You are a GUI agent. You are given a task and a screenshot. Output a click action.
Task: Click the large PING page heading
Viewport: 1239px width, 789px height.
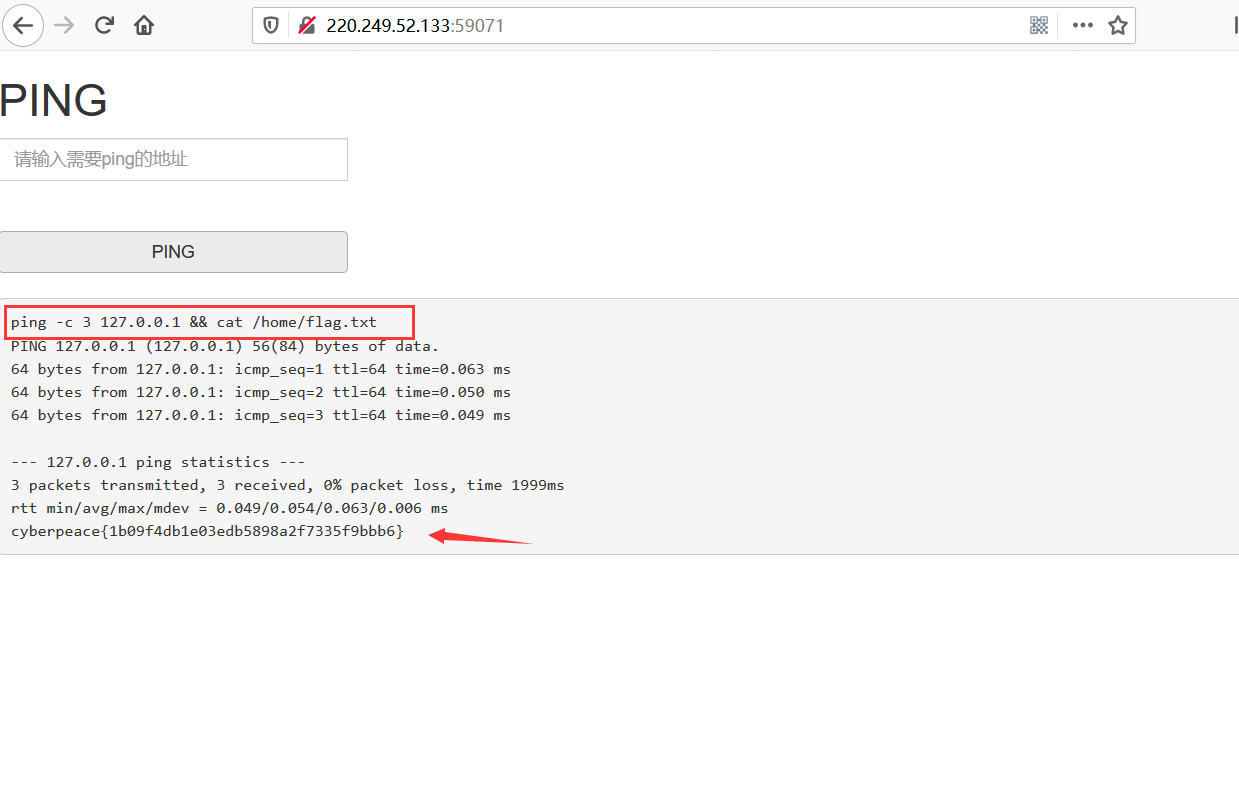tap(54, 101)
